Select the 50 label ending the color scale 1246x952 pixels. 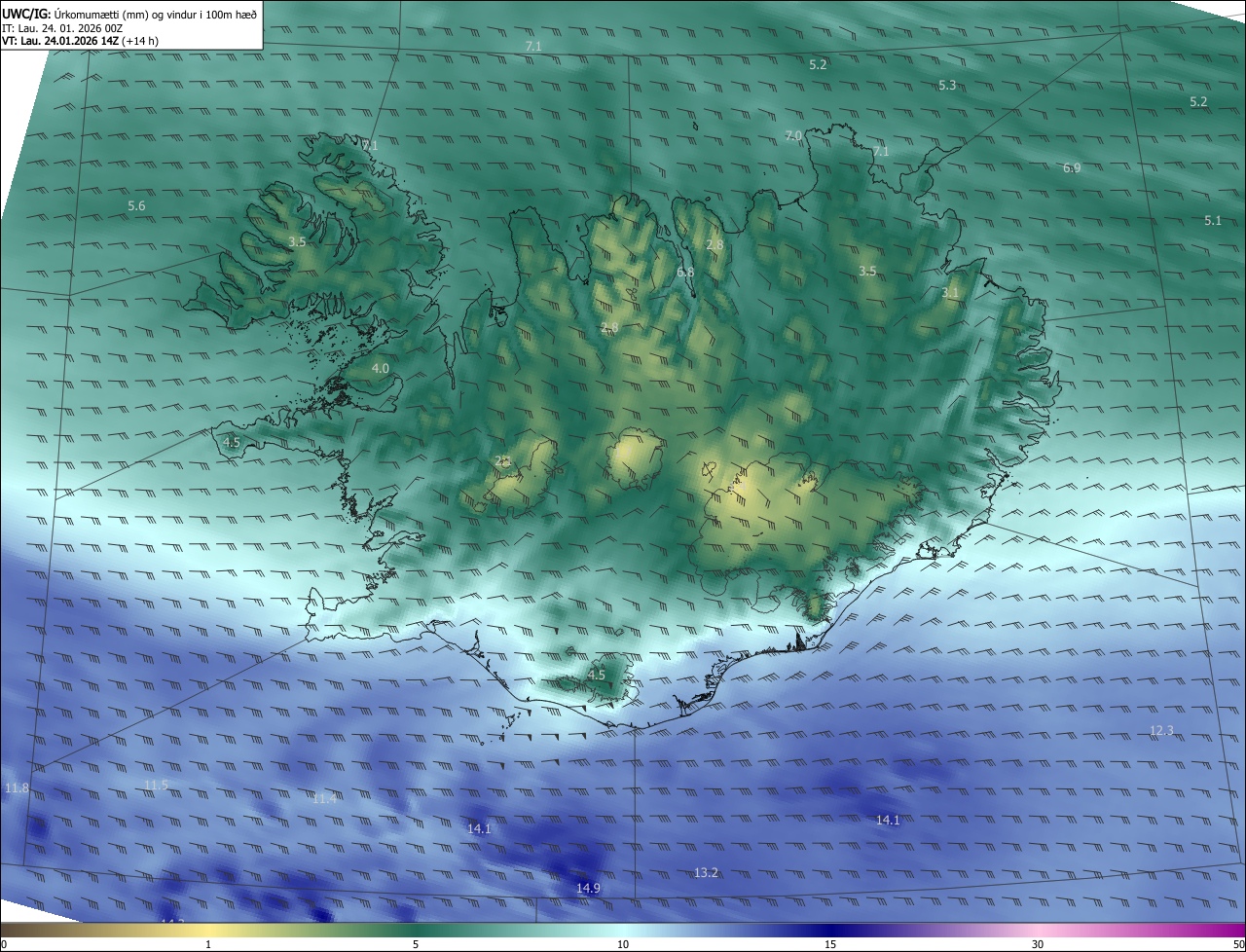pyautogui.click(x=1238, y=945)
